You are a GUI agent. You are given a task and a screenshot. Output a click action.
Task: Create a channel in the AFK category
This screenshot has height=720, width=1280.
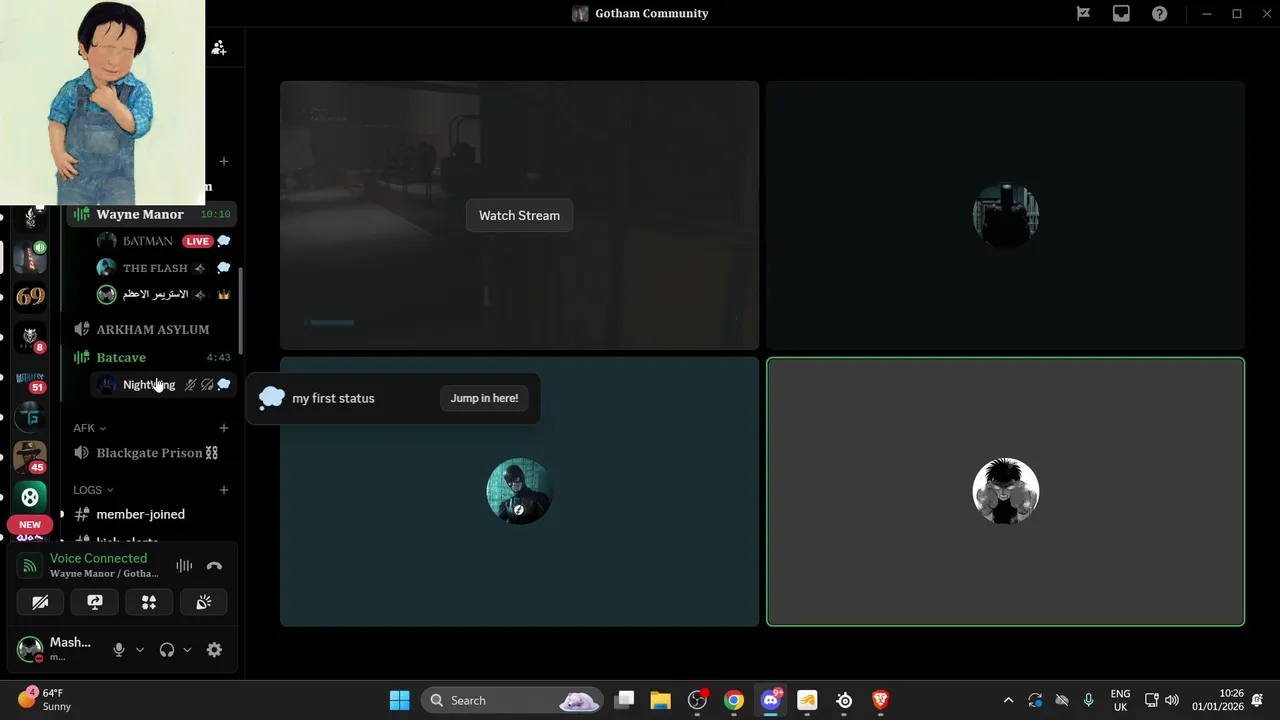click(x=224, y=428)
